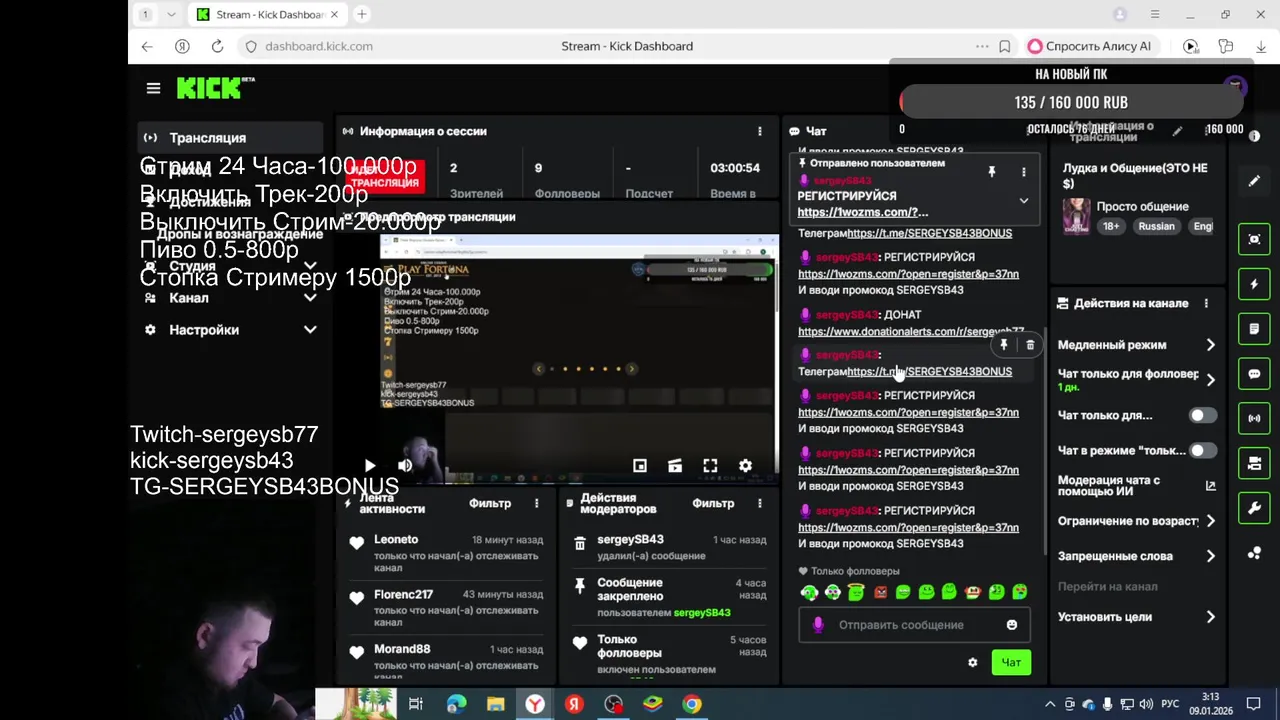Viewport: 1280px width, 720px height.
Task: Mute the stream preview volume
Action: tap(405, 465)
